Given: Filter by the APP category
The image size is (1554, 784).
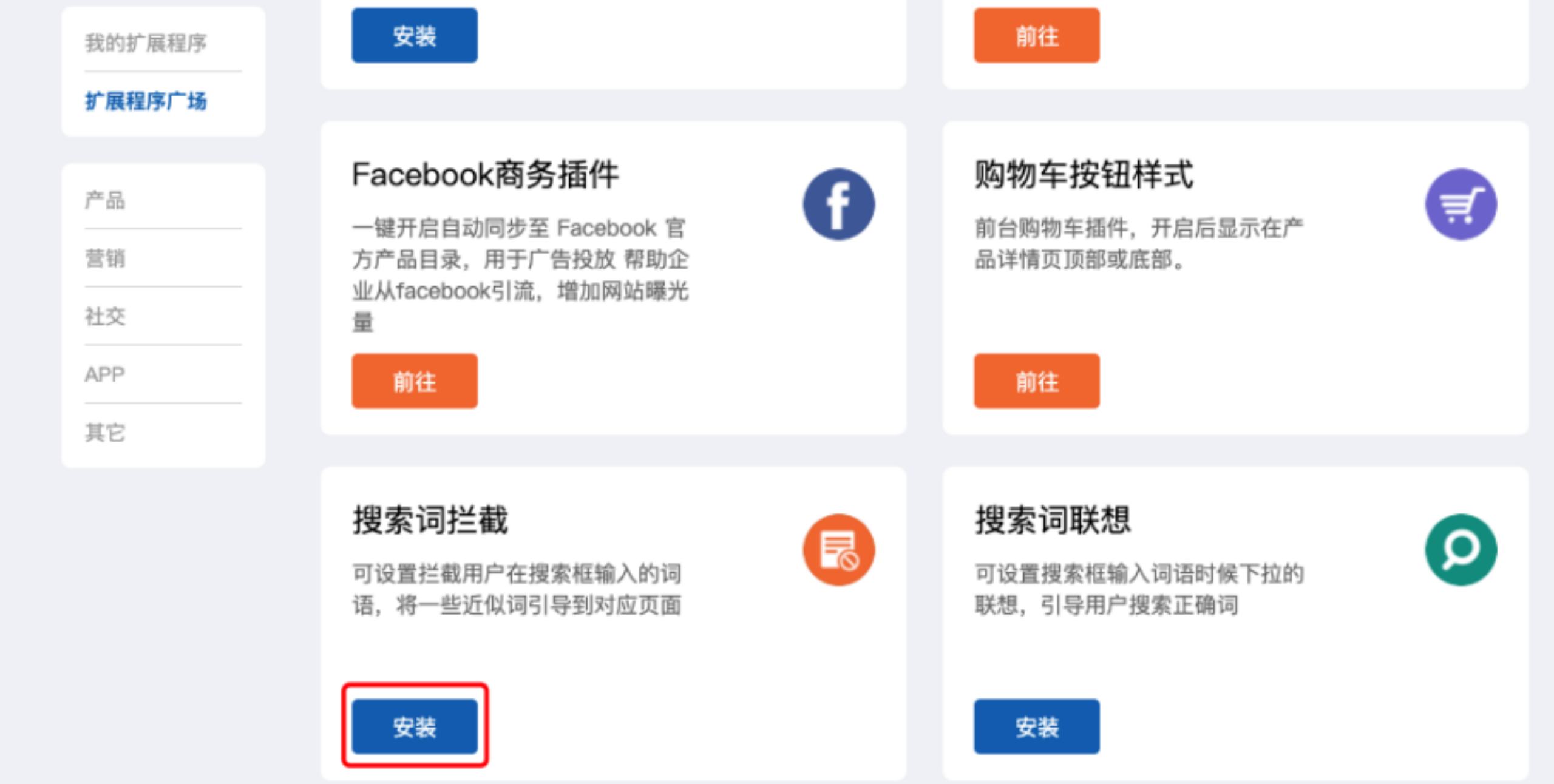Looking at the screenshot, I should (104, 374).
